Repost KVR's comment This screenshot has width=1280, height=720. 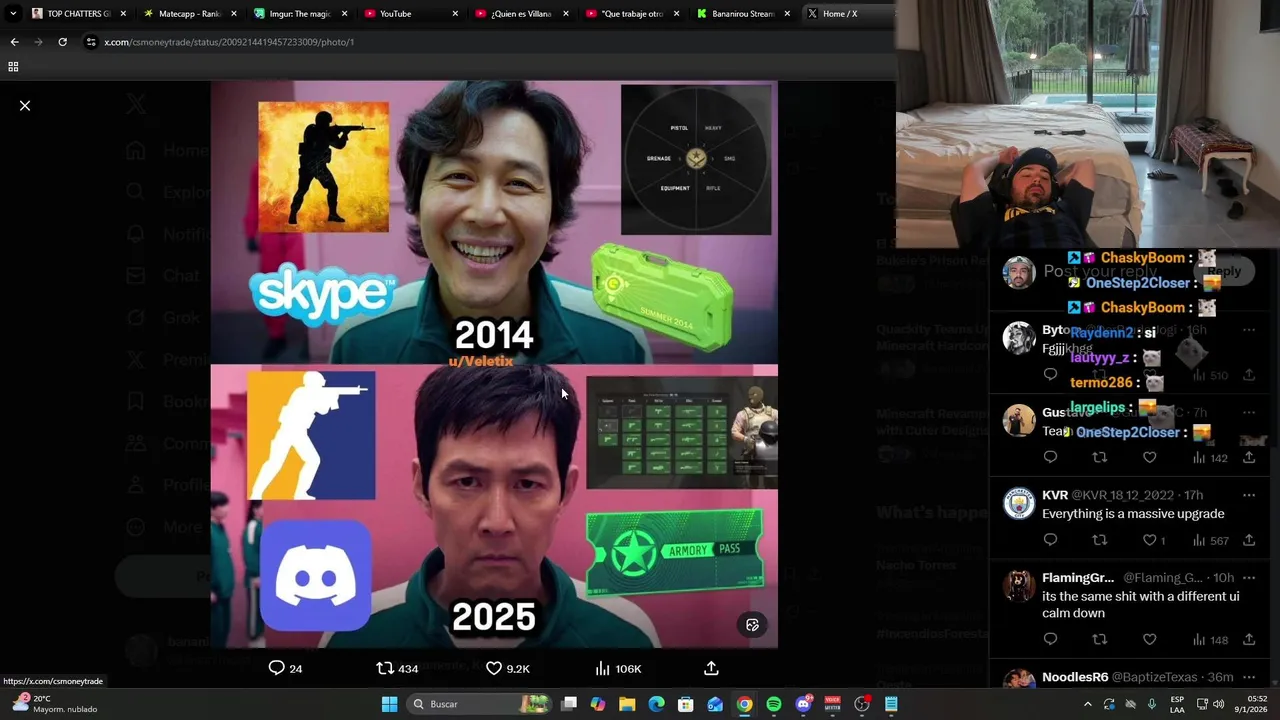click(1100, 540)
